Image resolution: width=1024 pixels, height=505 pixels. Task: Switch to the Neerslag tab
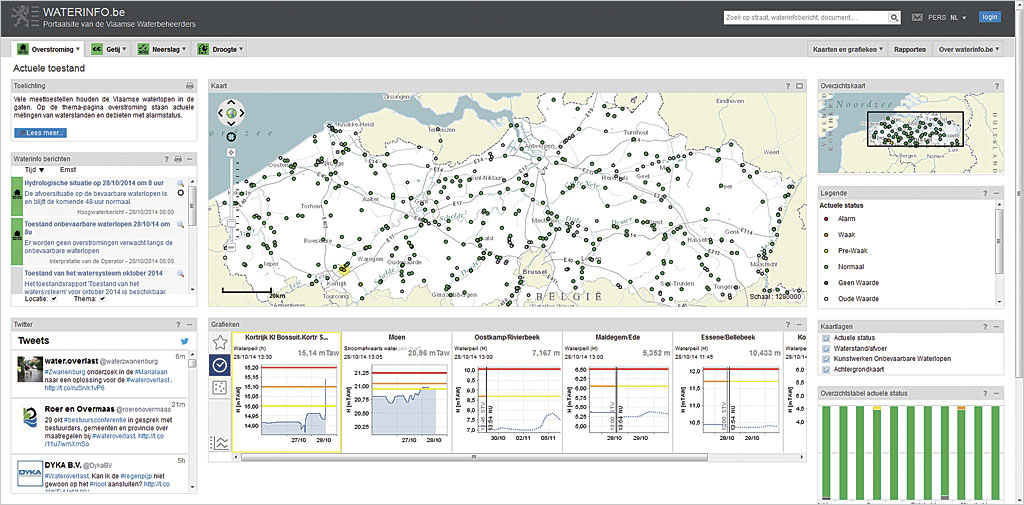164,49
